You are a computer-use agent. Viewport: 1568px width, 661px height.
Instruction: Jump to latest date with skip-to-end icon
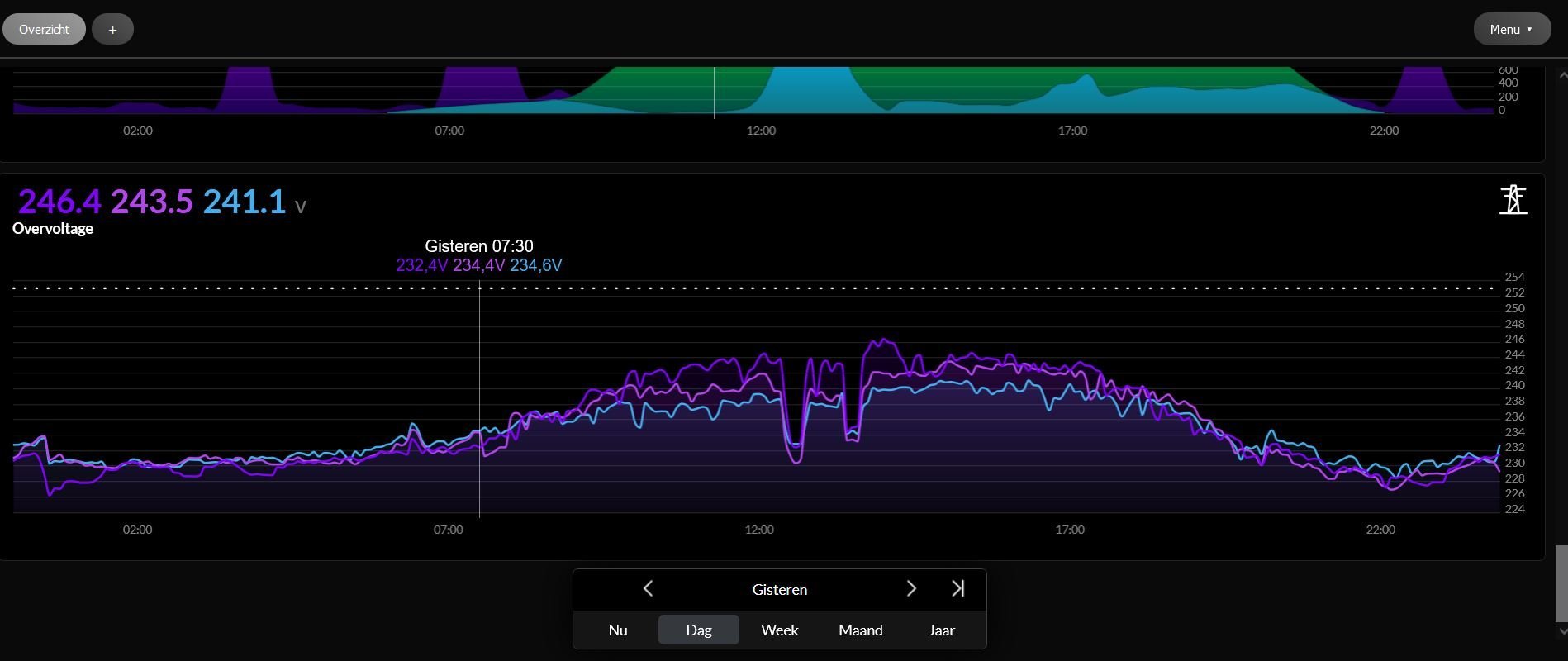point(958,588)
